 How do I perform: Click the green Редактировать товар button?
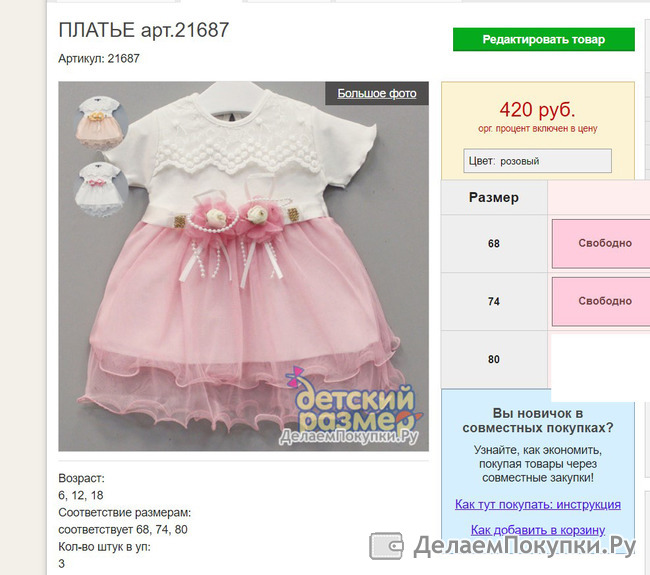coord(543,39)
